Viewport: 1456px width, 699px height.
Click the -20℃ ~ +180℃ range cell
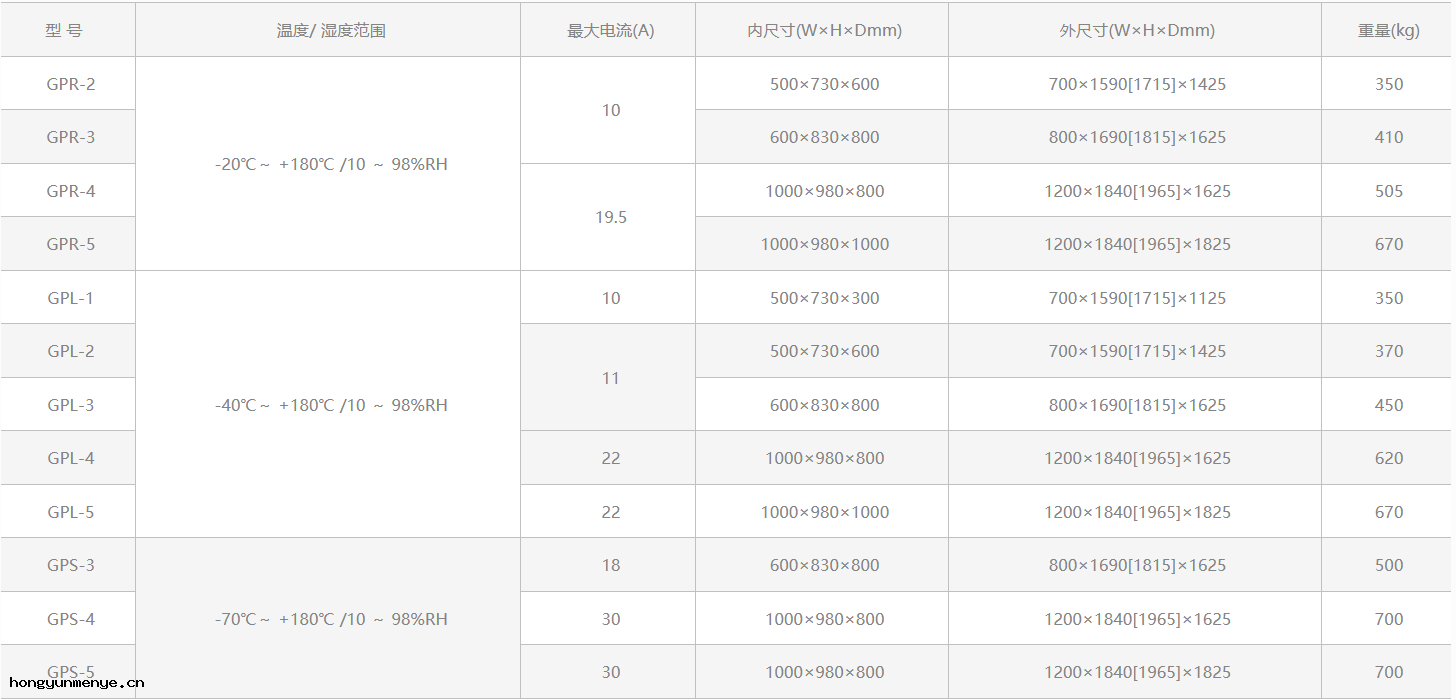click(x=331, y=164)
